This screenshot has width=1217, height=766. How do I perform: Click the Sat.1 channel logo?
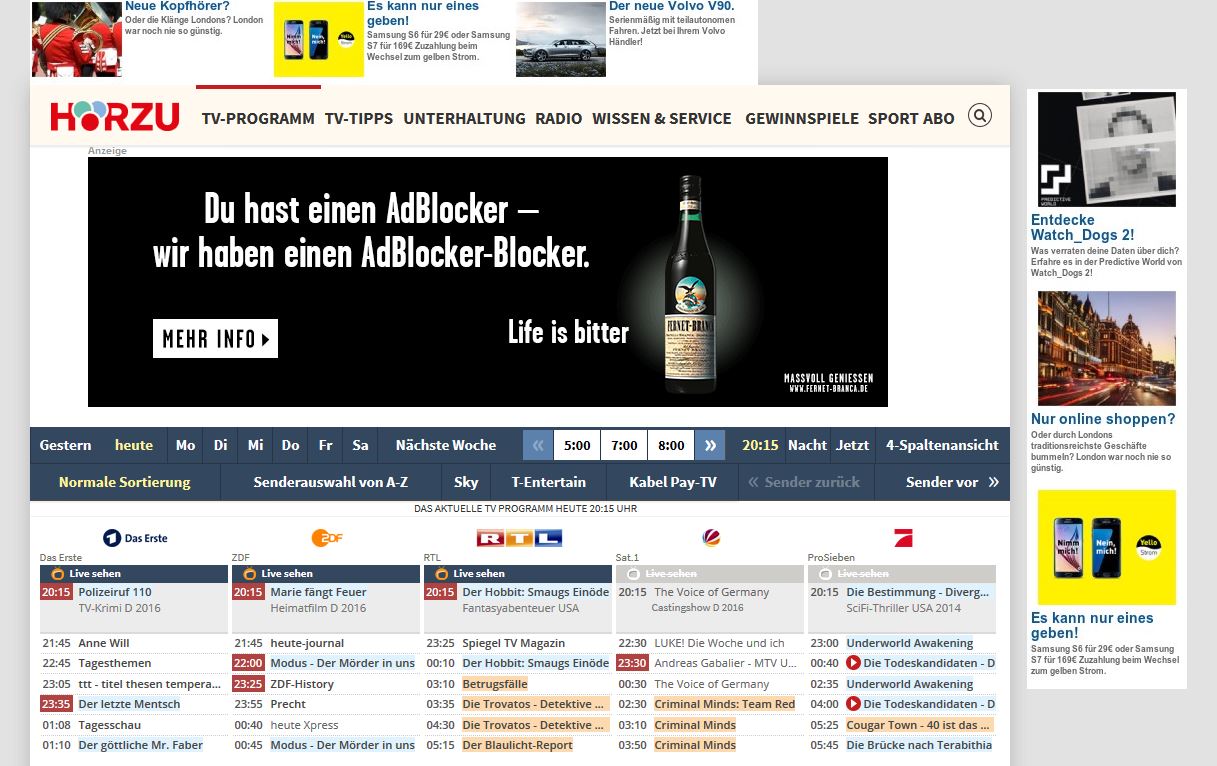[711, 538]
